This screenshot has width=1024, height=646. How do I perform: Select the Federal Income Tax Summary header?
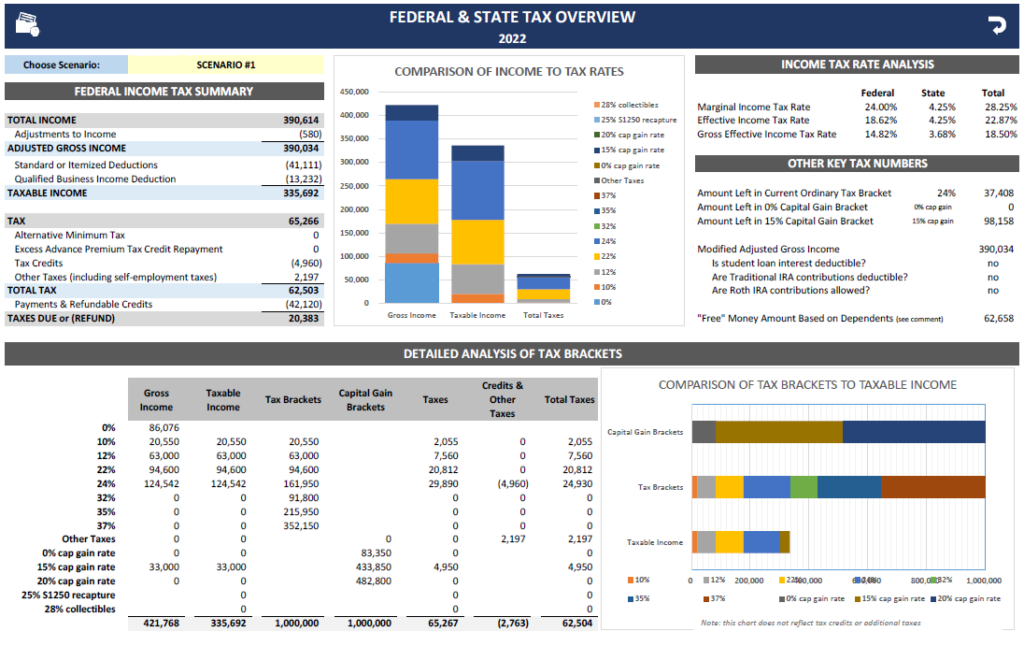pyautogui.click(x=164, y=91)
